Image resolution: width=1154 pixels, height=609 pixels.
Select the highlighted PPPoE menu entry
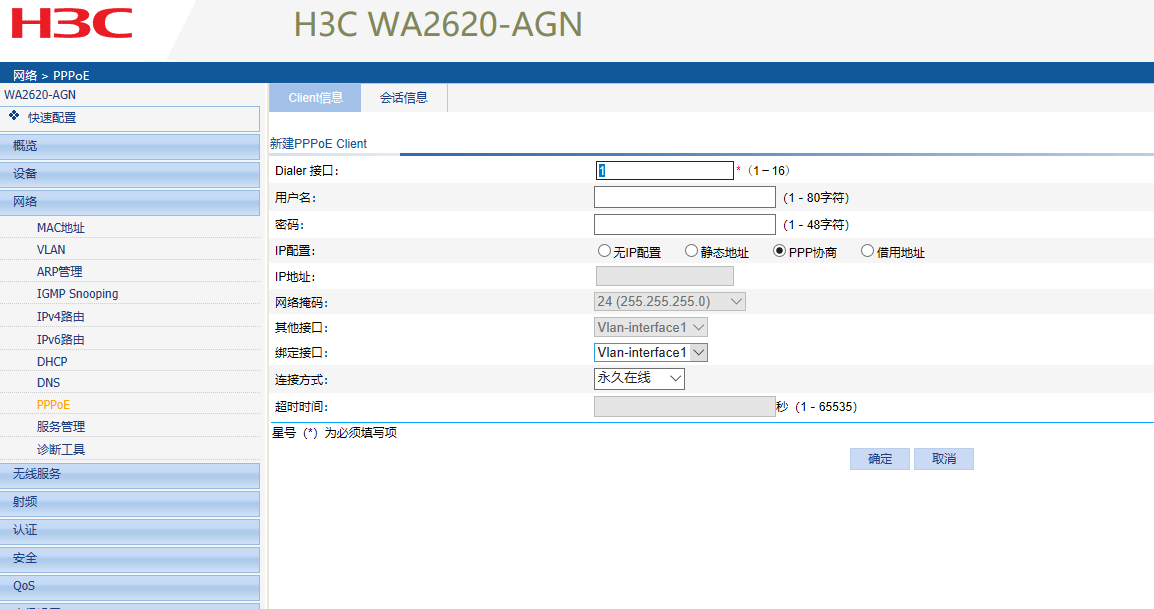pyautogui.click(x=53, y=405)
